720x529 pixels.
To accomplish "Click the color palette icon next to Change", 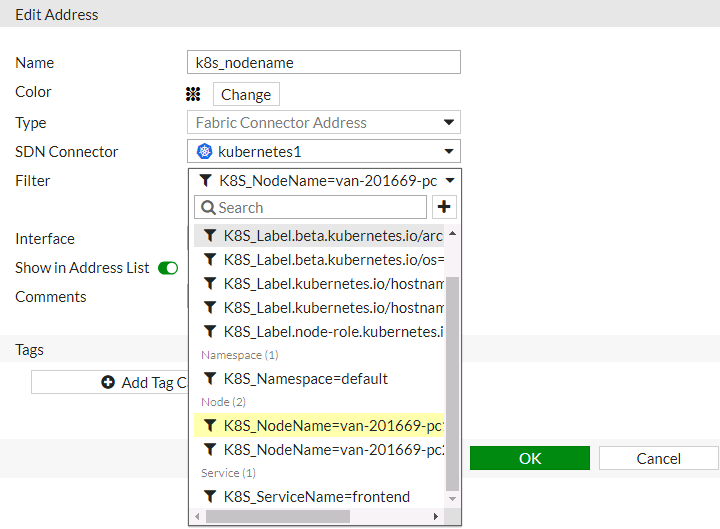I will pyautogui.click(x=194, y=94).
